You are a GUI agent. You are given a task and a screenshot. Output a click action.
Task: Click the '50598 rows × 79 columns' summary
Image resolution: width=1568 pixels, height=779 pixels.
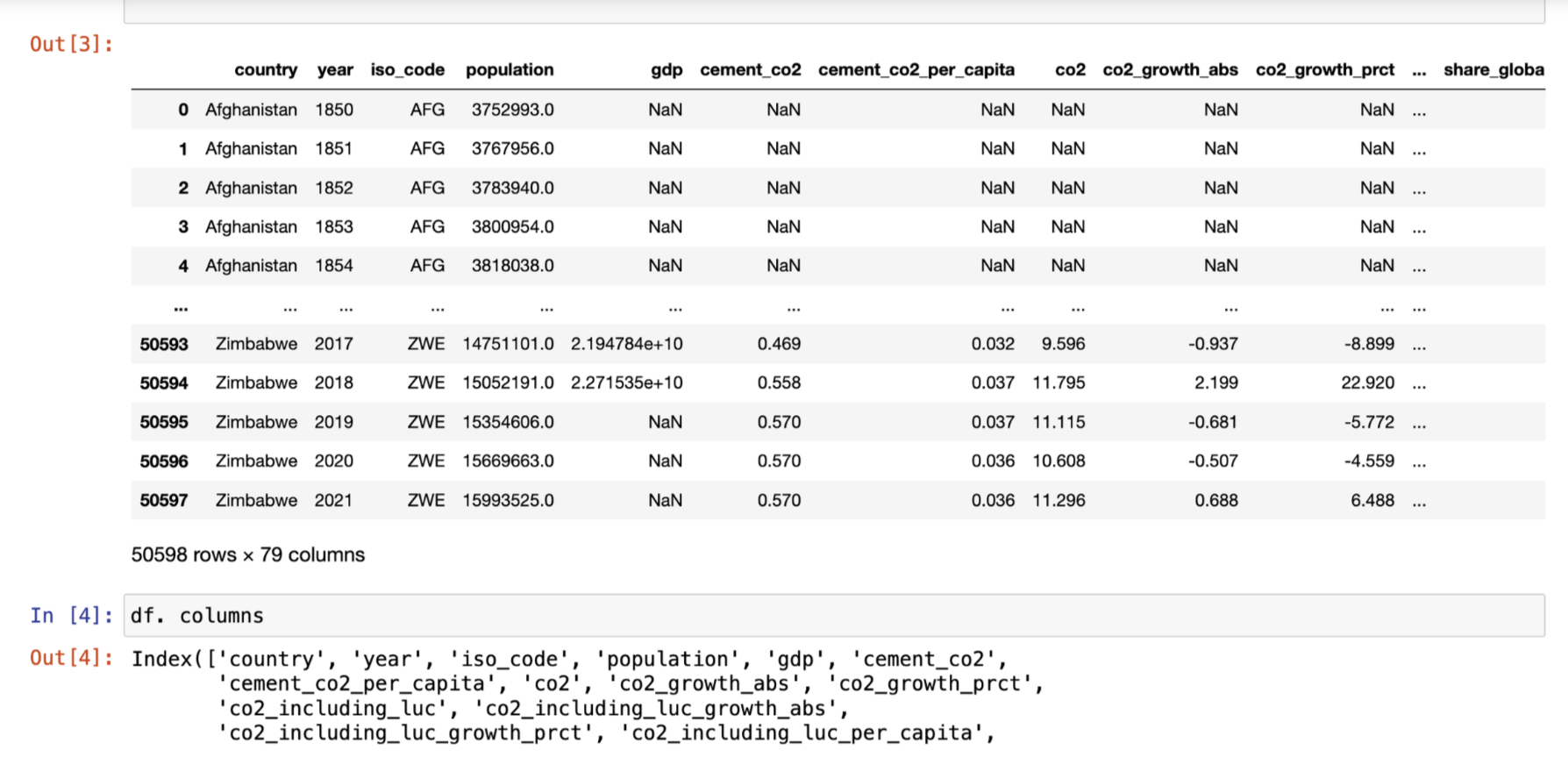click(x=248, y=555)
